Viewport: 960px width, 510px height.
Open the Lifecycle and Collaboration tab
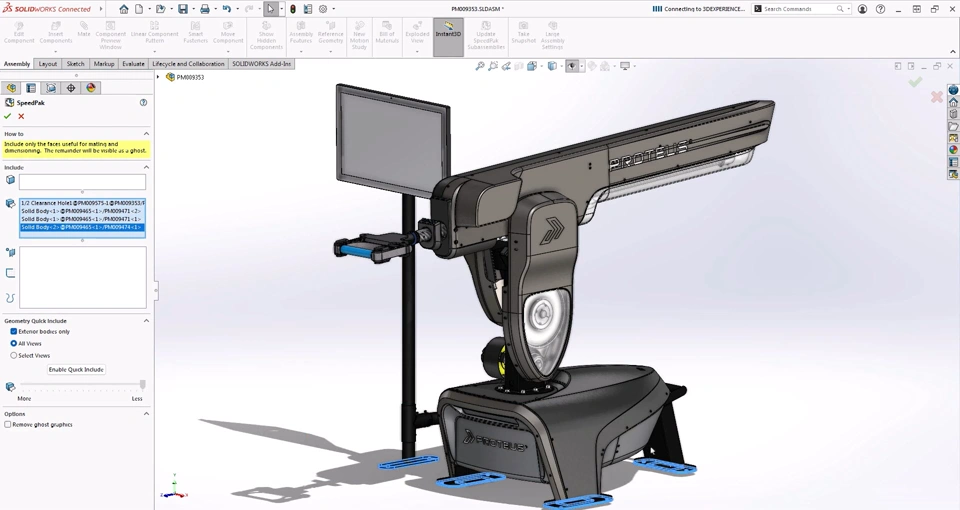pyautogui.click(x=188, y=64)
